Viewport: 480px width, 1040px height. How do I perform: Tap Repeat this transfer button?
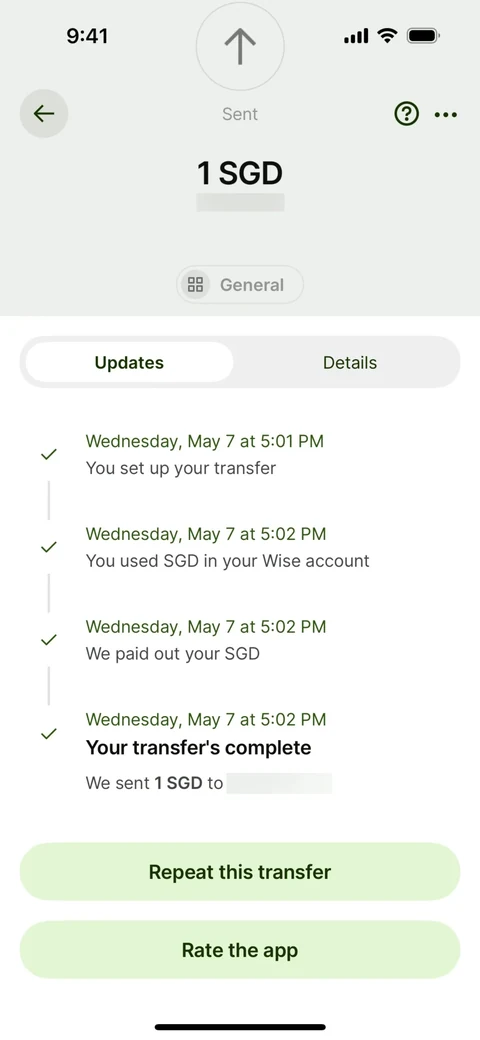[x=240, y=872]
